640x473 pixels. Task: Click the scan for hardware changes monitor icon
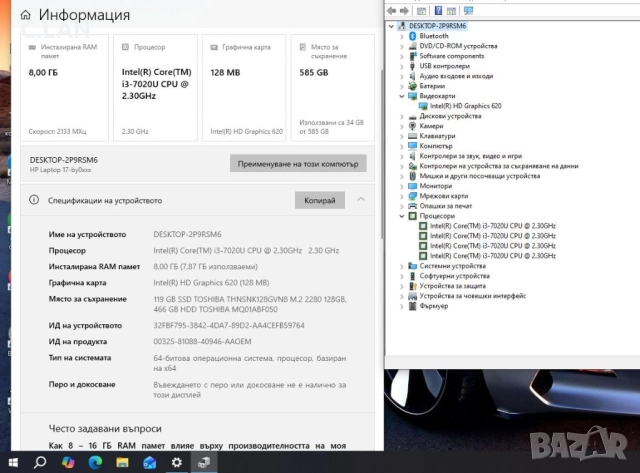click(x=468, y=11)
